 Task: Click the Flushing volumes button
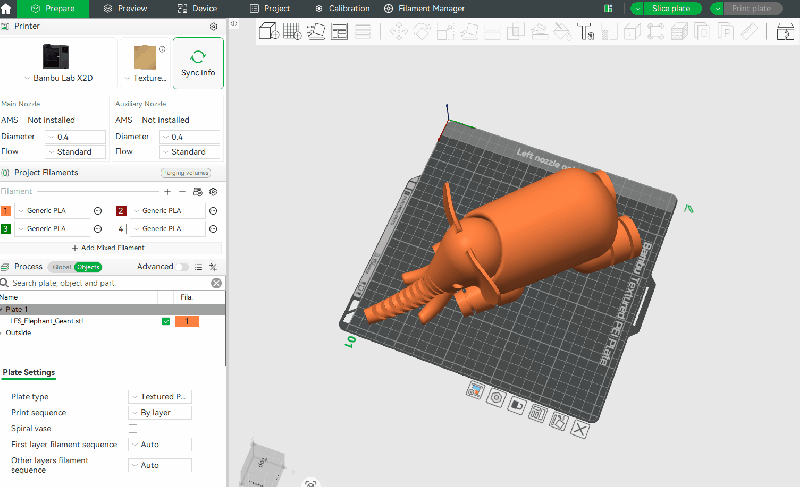186,173
